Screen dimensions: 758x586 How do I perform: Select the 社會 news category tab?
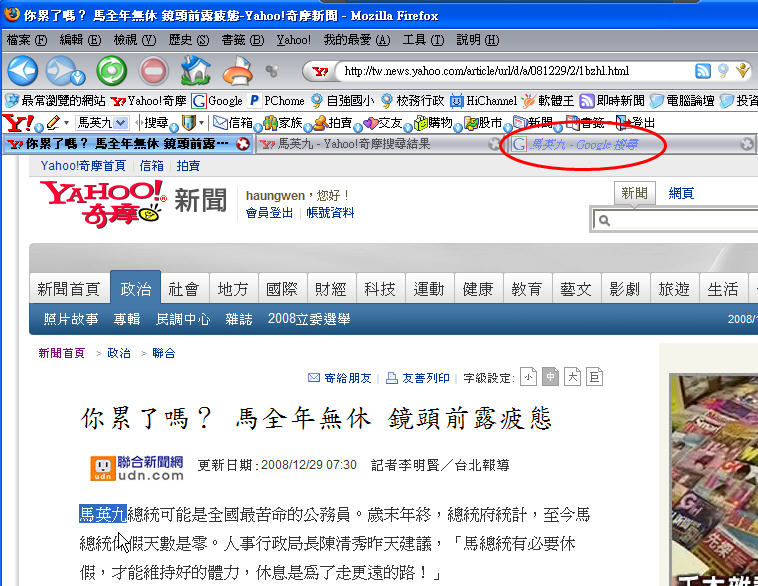[x=184, y=289]
